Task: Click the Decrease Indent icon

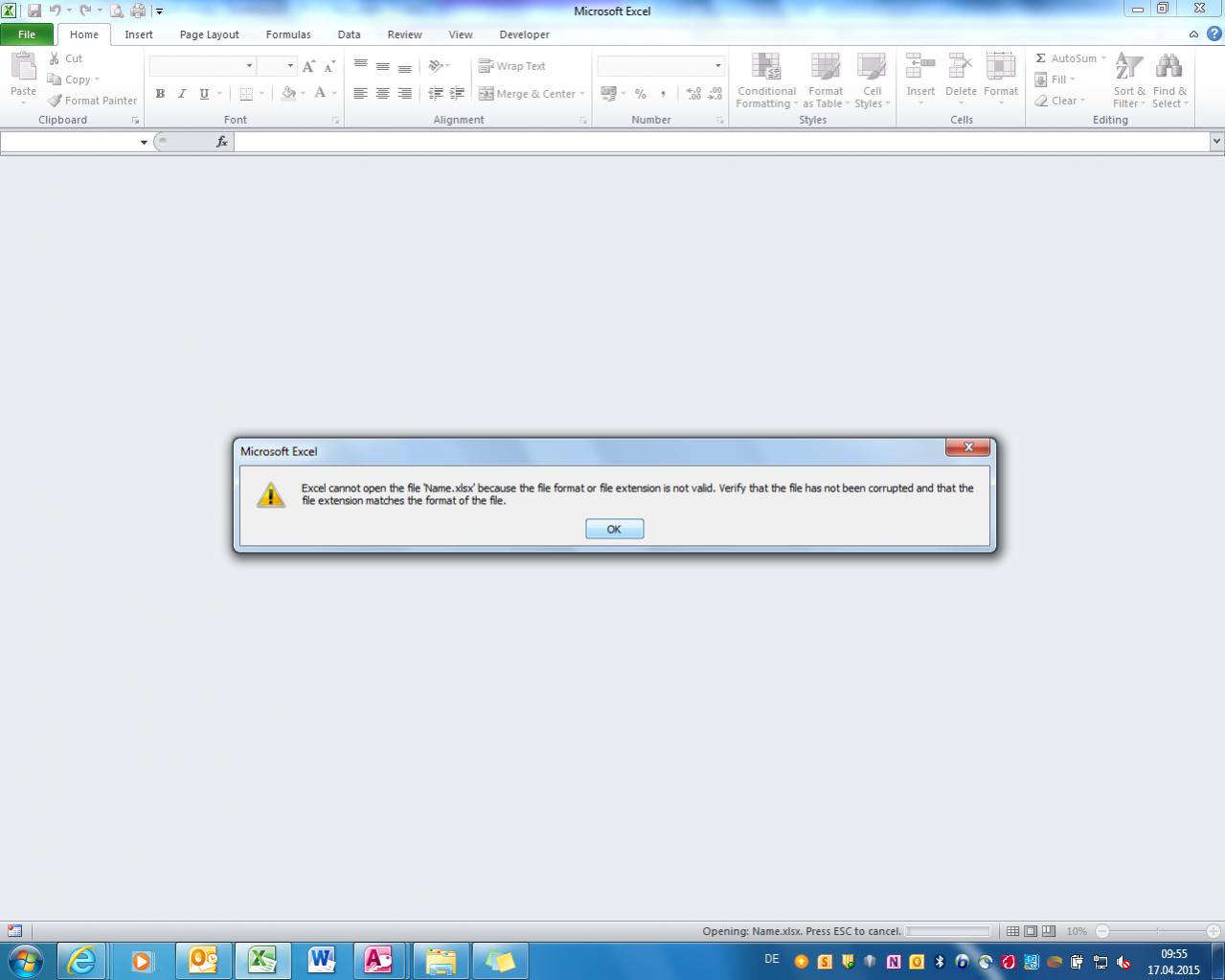Action: 436,94
